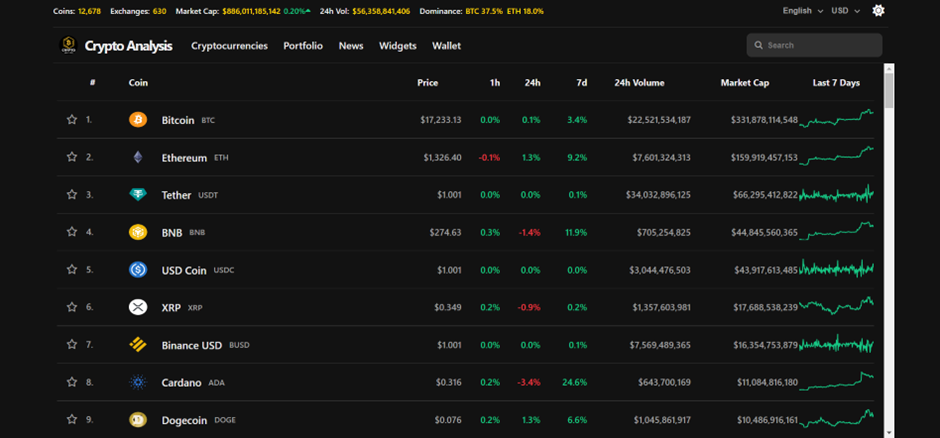Click BNB 24h change -1.4%
Image resolution: width=940 pixels, height=438 pixels.
529,232
